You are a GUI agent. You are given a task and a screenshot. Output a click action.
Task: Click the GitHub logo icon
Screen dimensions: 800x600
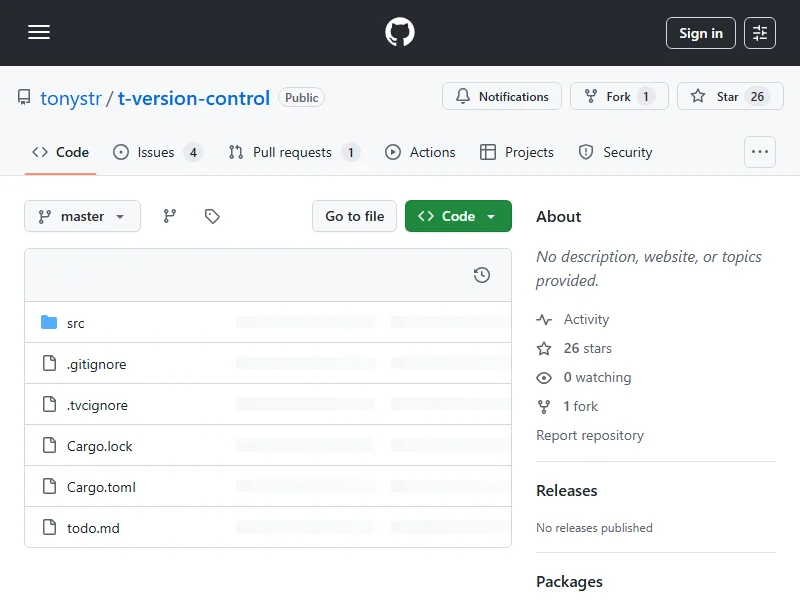[x=400, y=33]
